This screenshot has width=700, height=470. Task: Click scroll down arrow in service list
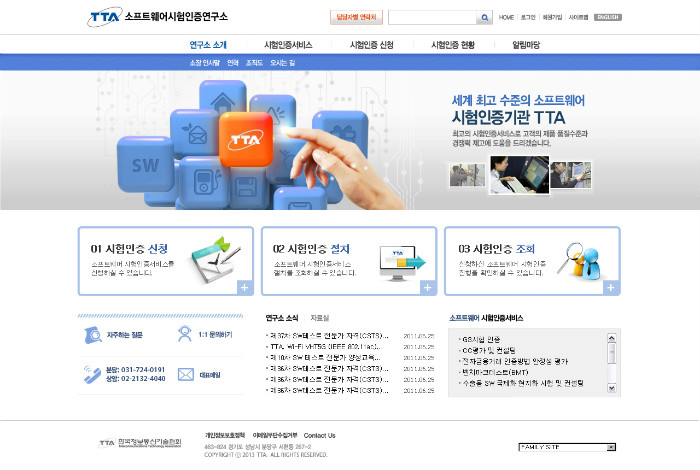tap(612, 388)
